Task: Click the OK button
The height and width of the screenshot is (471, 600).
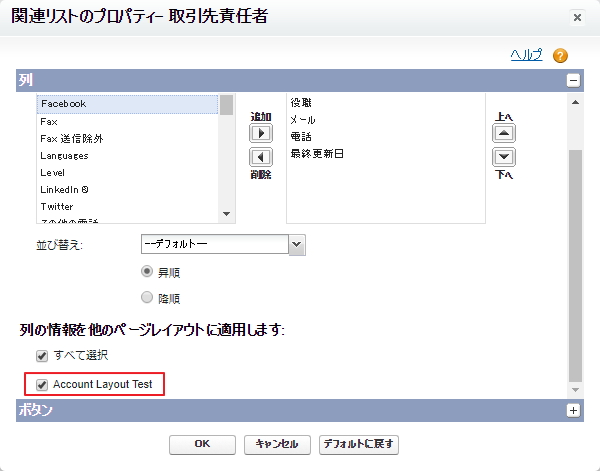Action: [x=203, y=443]
